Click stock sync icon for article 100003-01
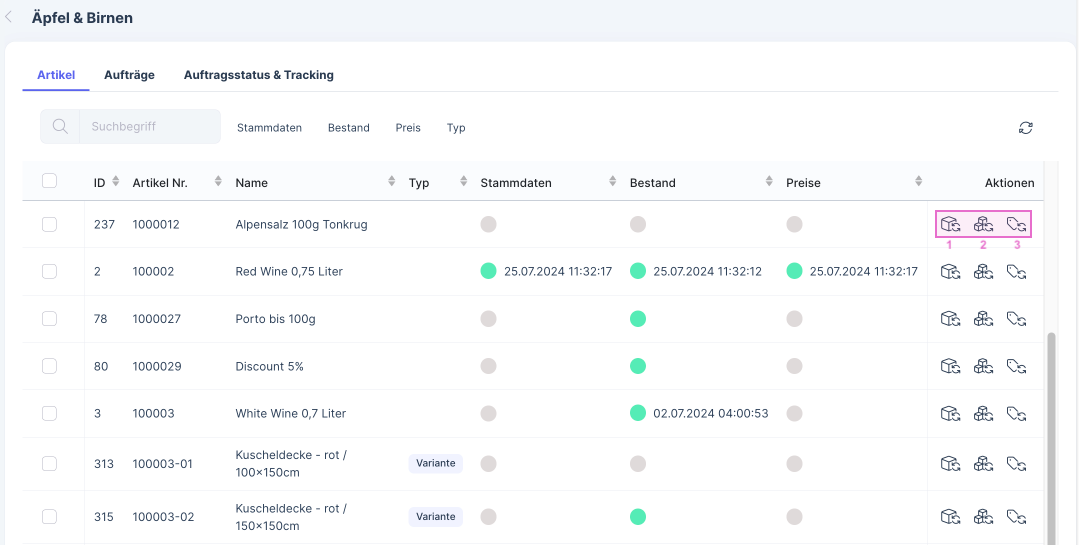Image resolution: width=1079 pixels, height=545 pixels. tap(983, 463)
